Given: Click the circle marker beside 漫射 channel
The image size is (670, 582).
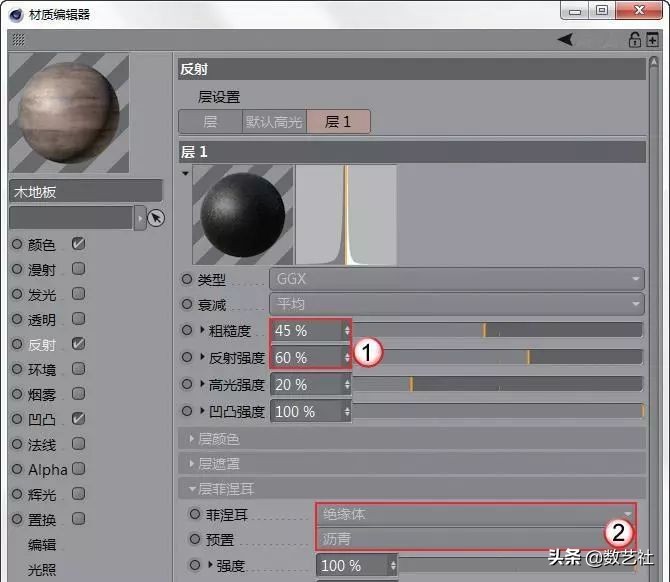Looking at the screenshot, I should click(17, 269).
